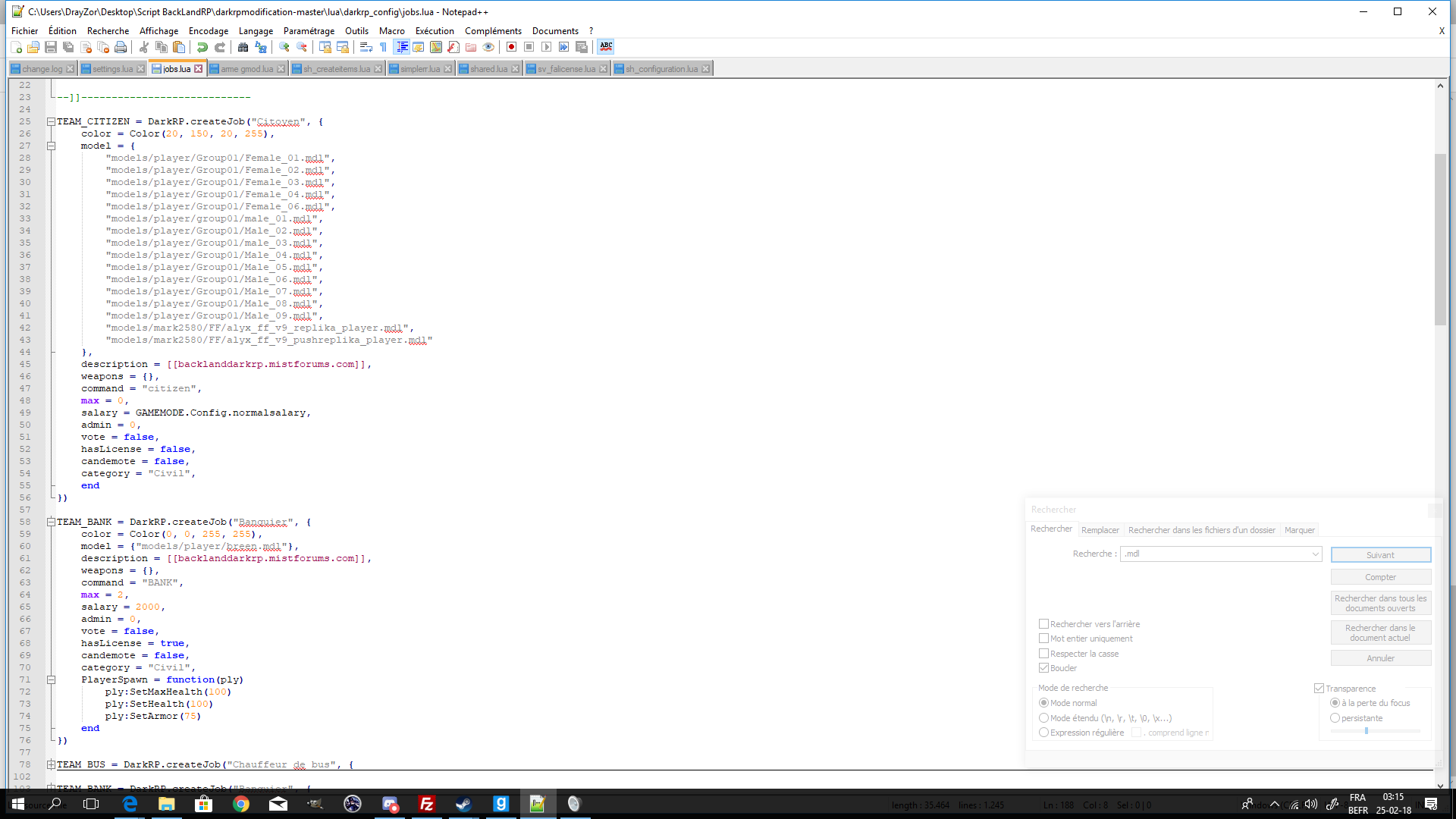
Task: Switch to the Marquer tab in search dialog
Action: click(1299, 530)
